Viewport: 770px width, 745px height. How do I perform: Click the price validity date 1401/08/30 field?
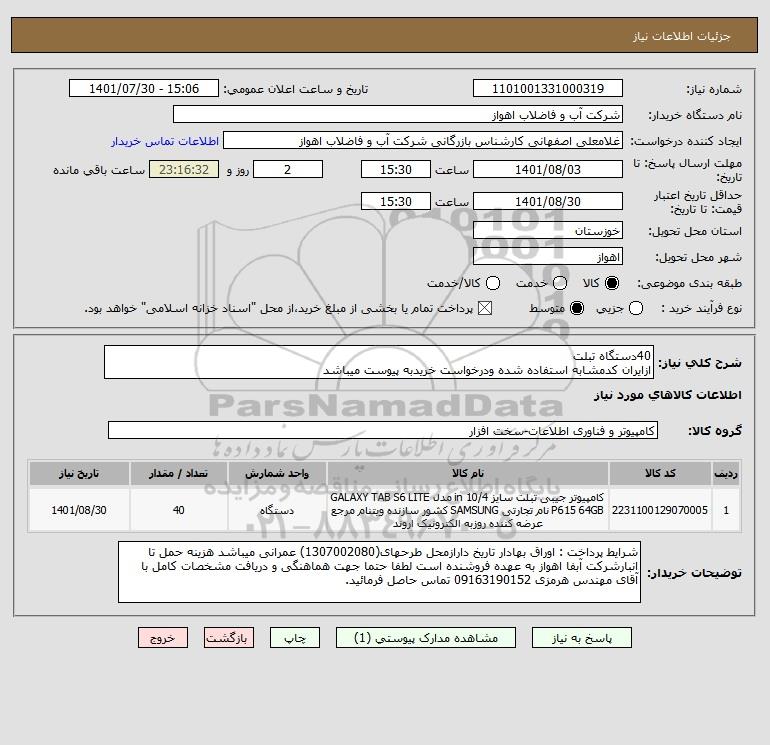(548, 201)
